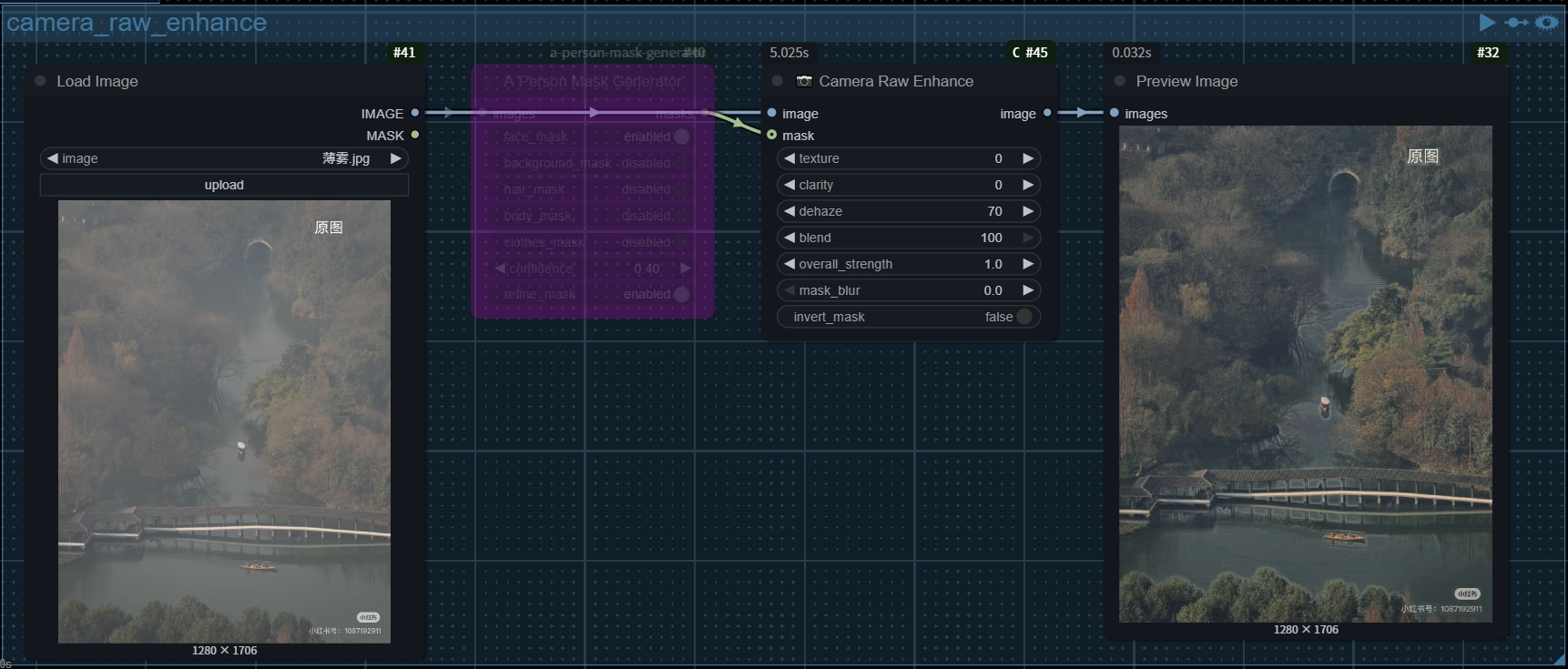1568x669 pixels.
Task: Click the masks output dot on Person Mask Generator
Action: [705, 113]
